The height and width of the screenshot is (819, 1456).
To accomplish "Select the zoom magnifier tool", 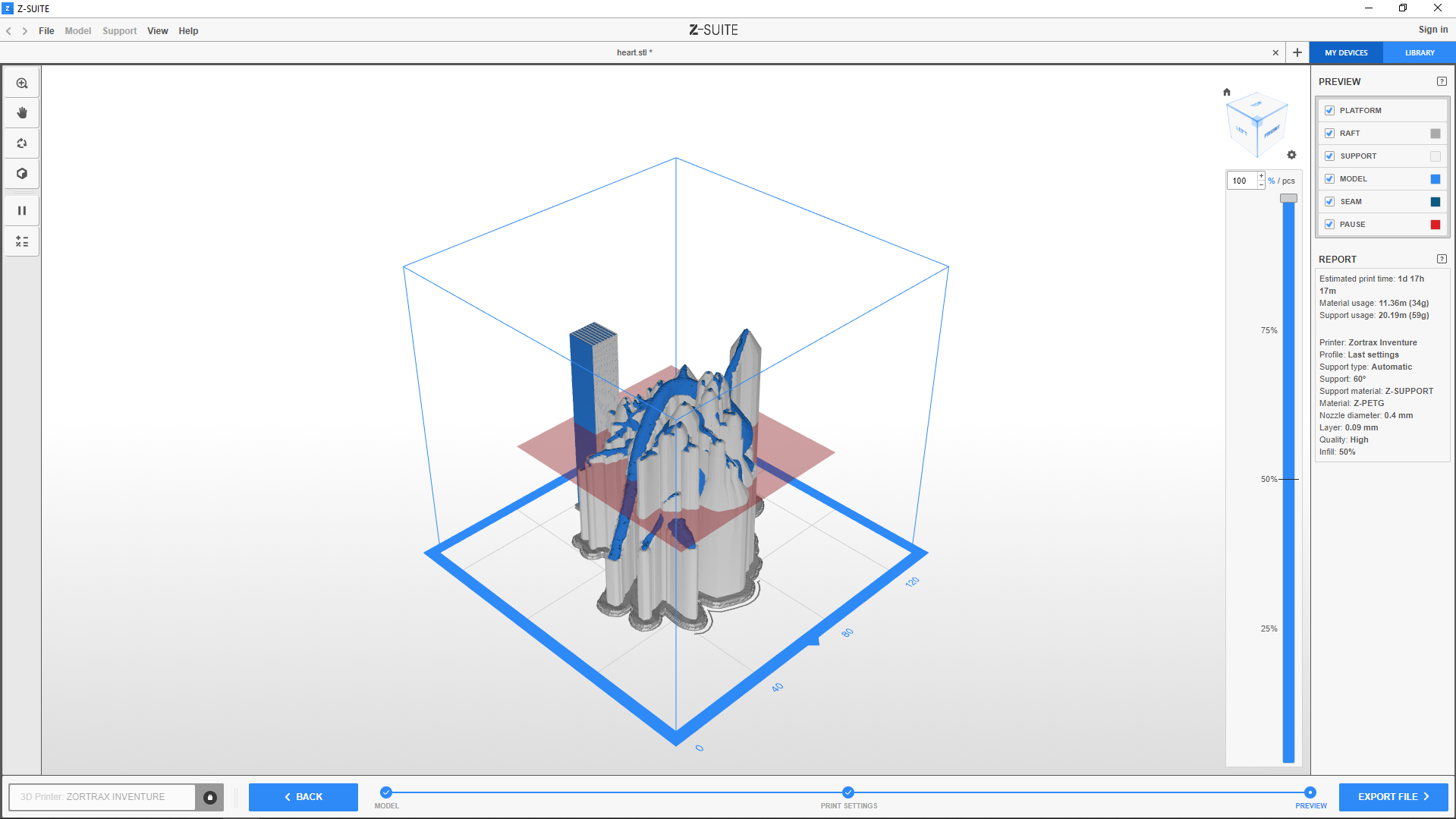I will pyautogui.click(x=22, y=83).
